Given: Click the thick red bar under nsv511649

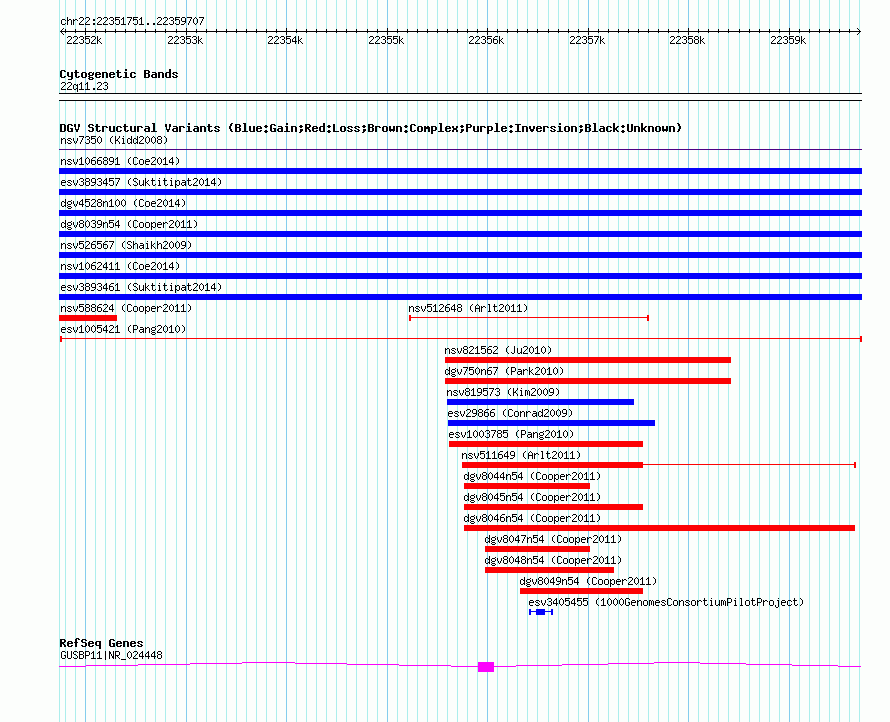Looking at the screenshot, I should pyautogui.click(x=552, y=465).
